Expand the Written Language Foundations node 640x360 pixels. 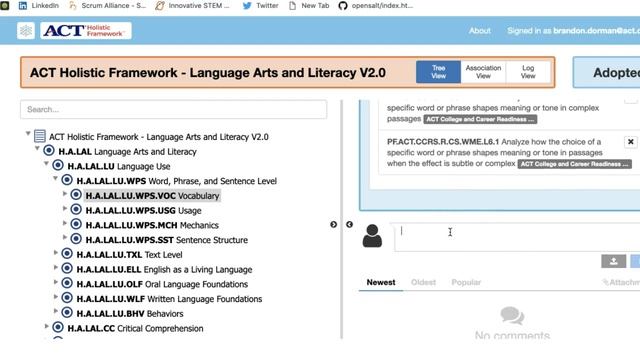[x=56, y=296]
